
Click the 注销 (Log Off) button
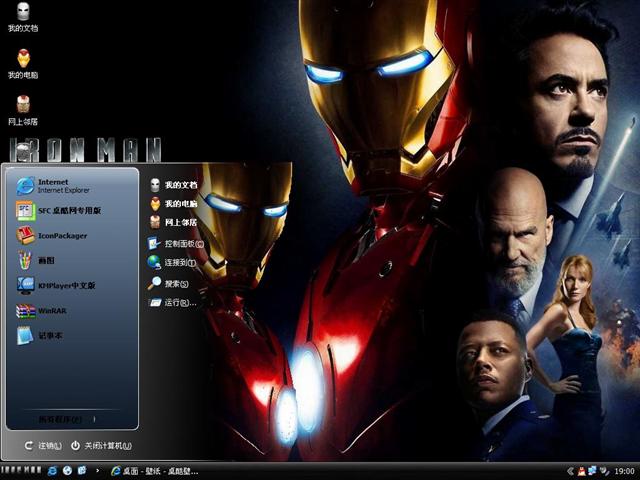[43, 445]
